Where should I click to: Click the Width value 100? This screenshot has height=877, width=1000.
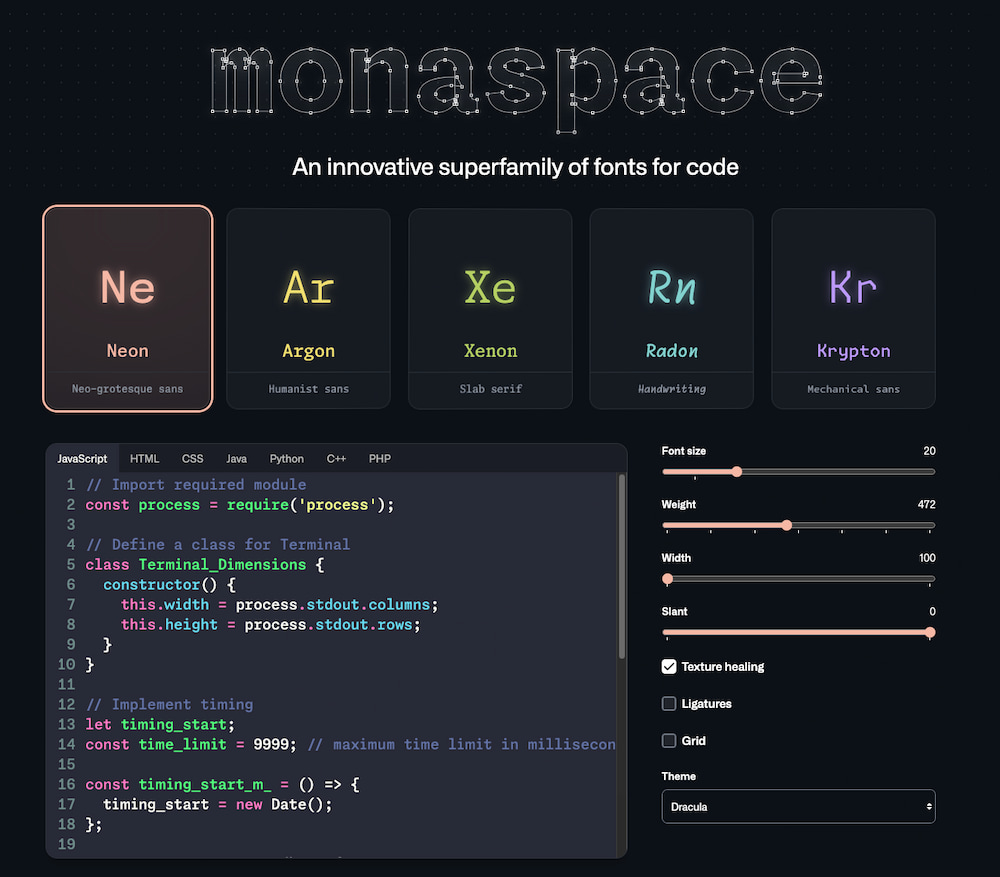click(927, 558)
